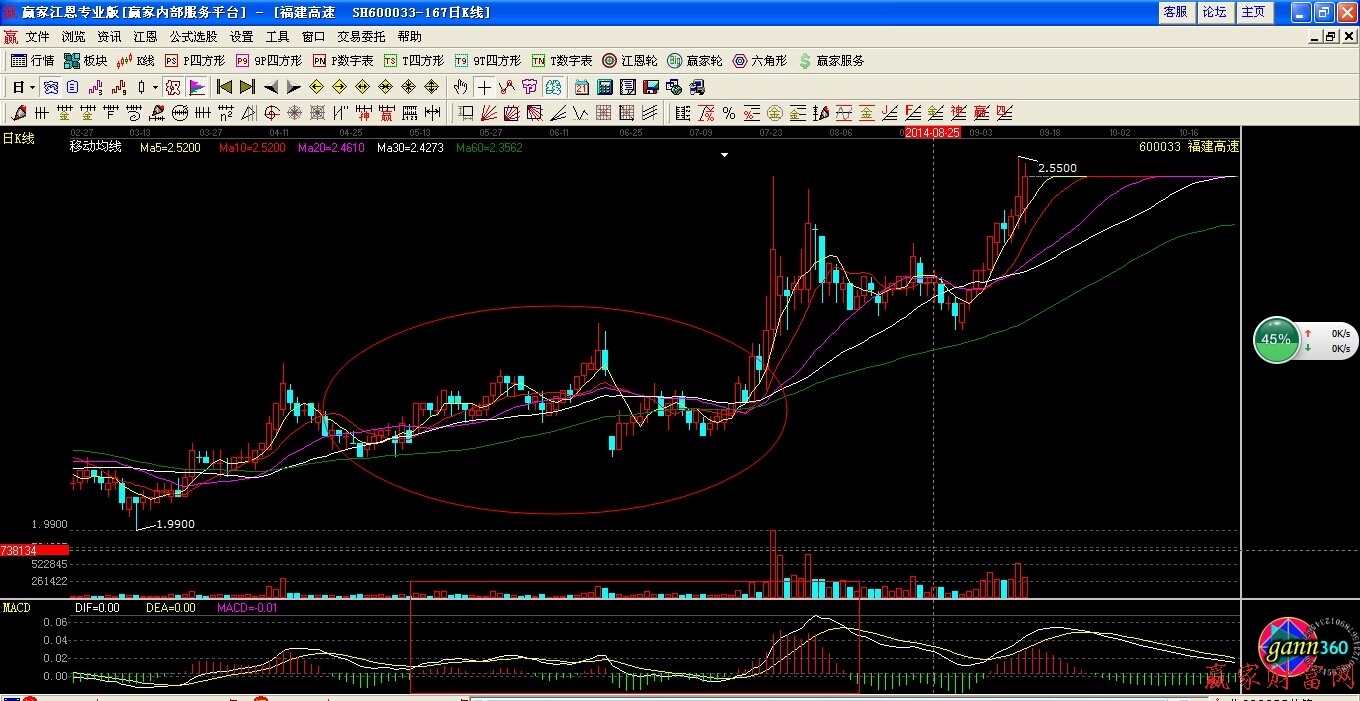Screen dimensions: 1360x701
Task: Click the 论坛 forum button
Action: (1214, 12)
